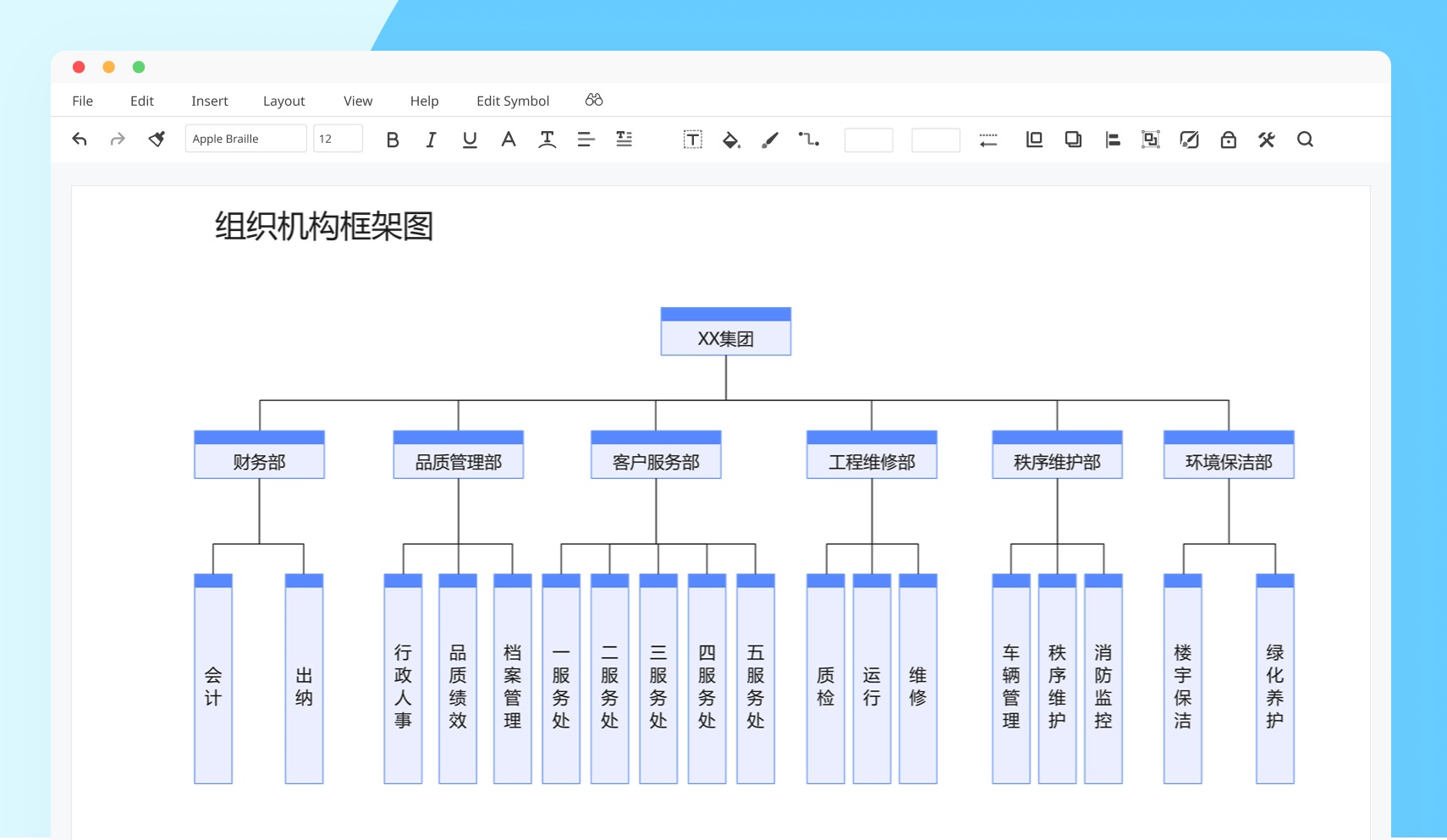Open the Edit menu
The width and height of the screenshot is (1447, 840).
[x=142, y=101]
